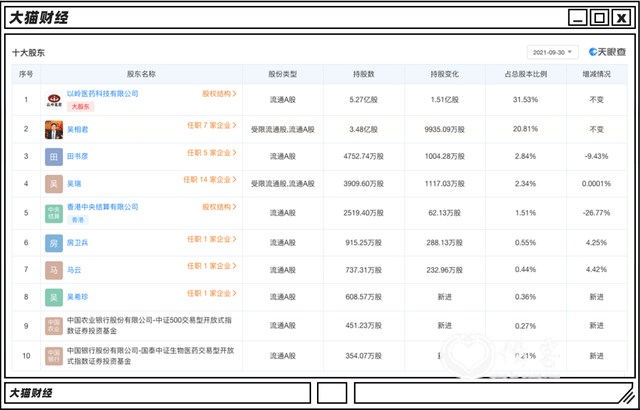This screenshot has width=640, height=410.
Task: View 股权结构 for 以岭医药科技有限公司
Action: click(x=219, y=93)
